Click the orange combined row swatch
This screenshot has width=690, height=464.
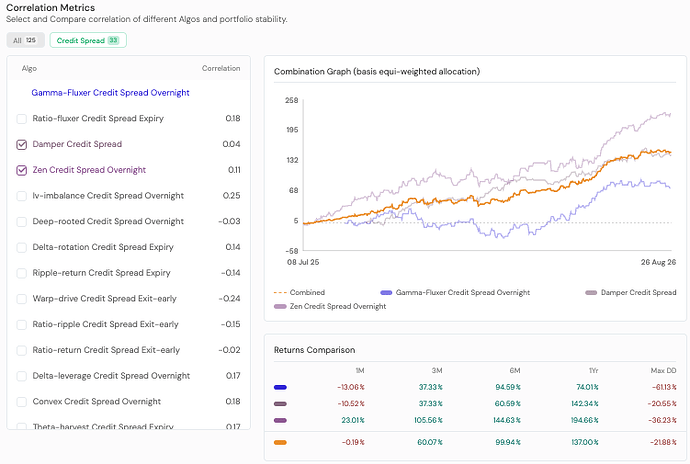tap(280, 442)
